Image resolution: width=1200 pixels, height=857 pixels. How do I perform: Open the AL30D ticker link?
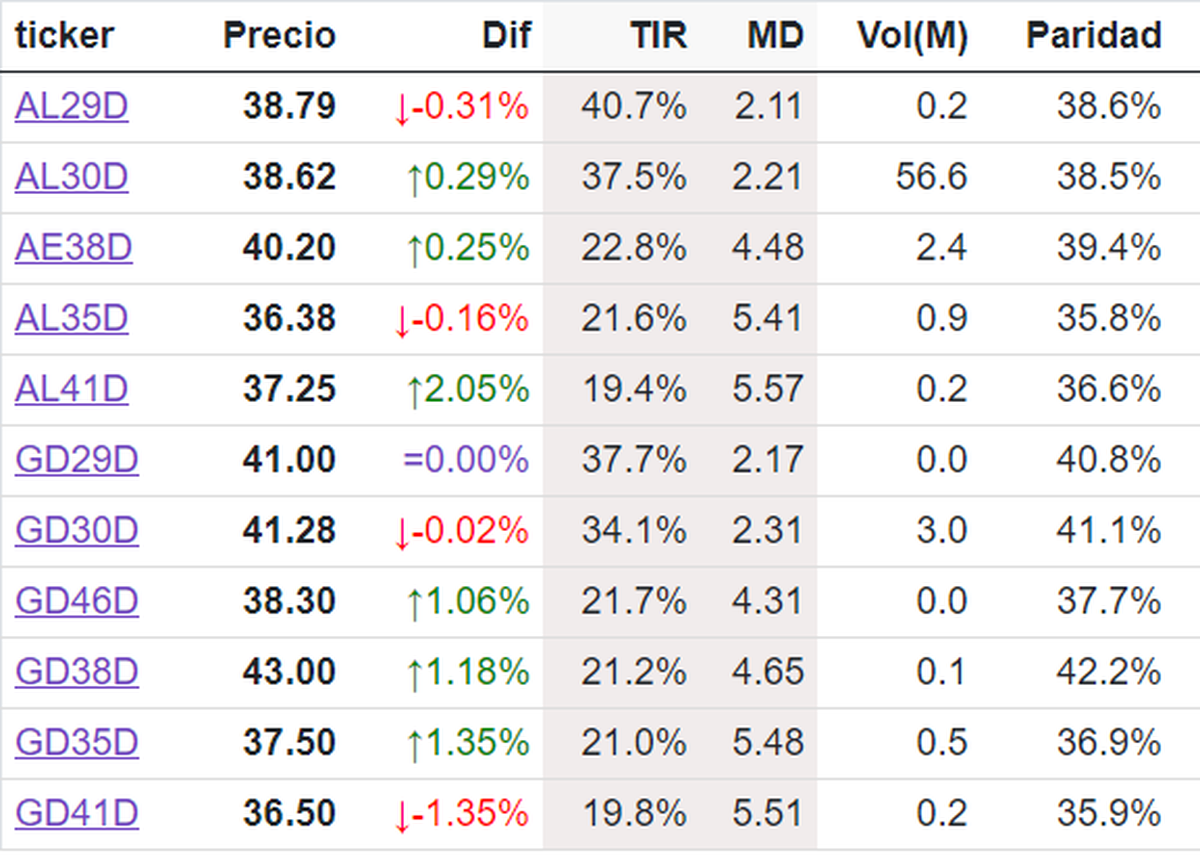[71, 177]
